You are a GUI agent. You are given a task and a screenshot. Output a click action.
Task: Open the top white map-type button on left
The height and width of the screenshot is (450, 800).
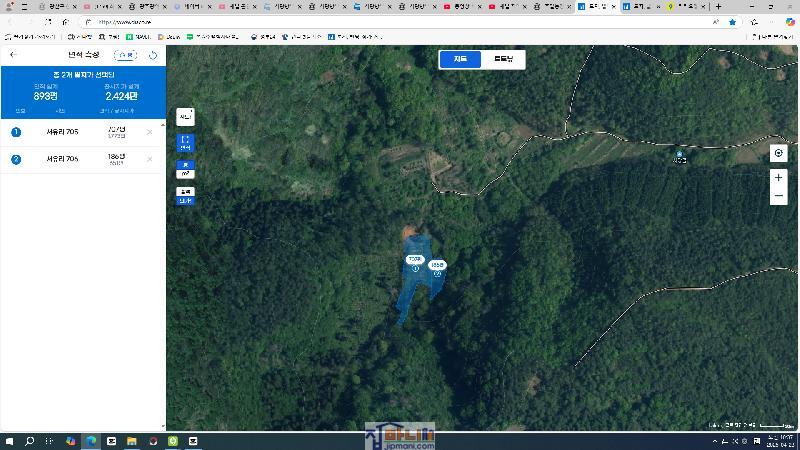(x=185, y=117)
